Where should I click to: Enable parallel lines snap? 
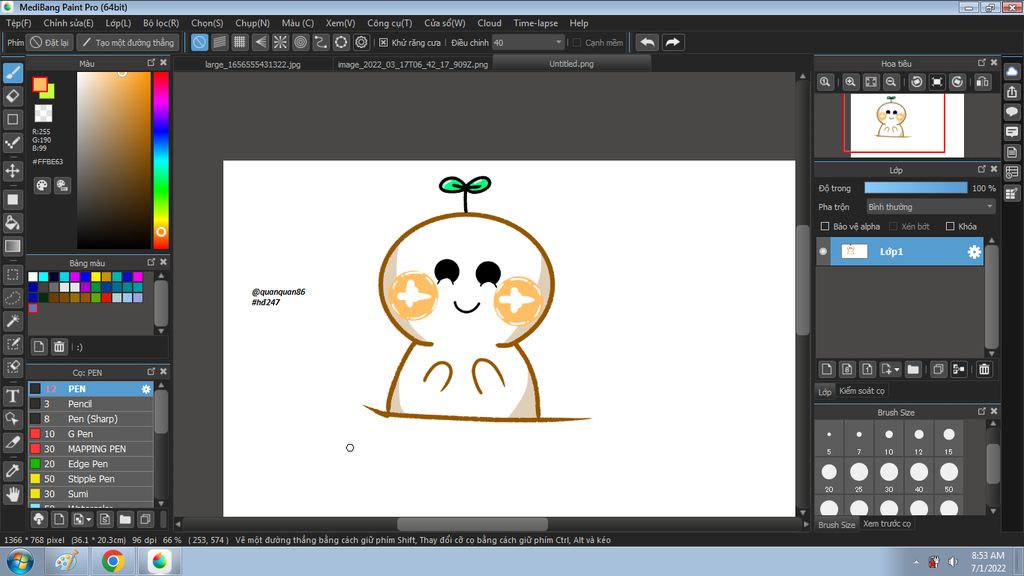click(x=219, y=42)
